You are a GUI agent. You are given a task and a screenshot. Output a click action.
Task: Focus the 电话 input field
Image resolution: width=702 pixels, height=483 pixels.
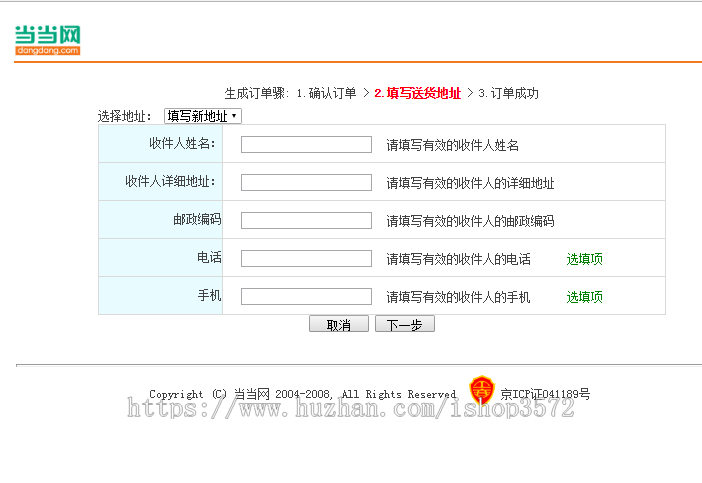tap(306, 259)
